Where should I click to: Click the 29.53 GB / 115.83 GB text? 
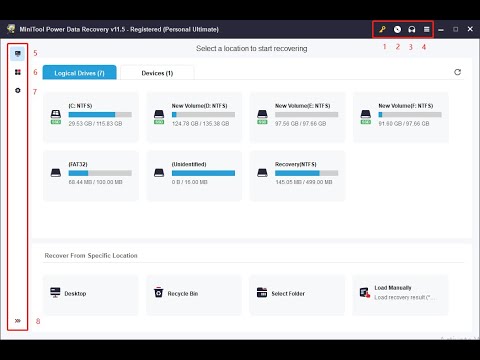[x=95, y=124]
